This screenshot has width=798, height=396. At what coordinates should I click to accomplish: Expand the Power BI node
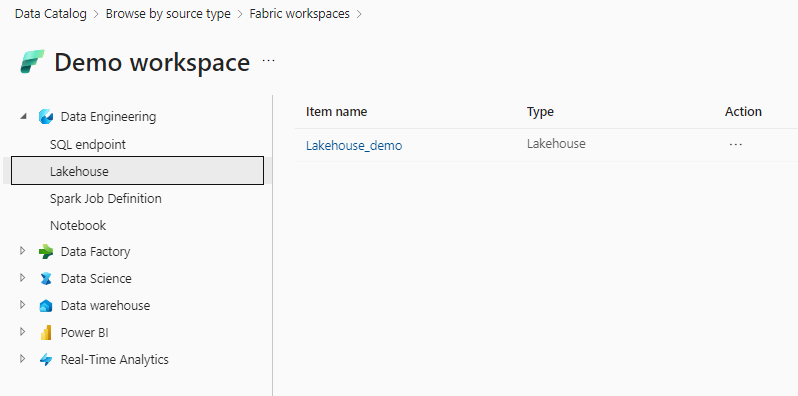(x=22, y=332)
